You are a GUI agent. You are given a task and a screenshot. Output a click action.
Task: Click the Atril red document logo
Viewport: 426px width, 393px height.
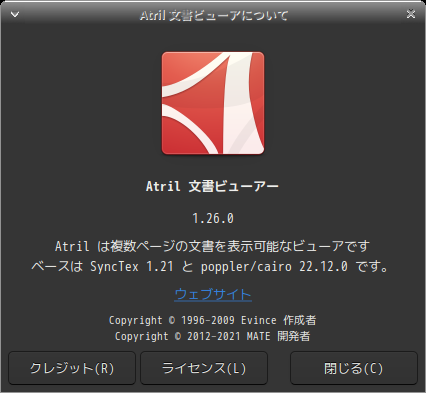click(x=213, y=103)
